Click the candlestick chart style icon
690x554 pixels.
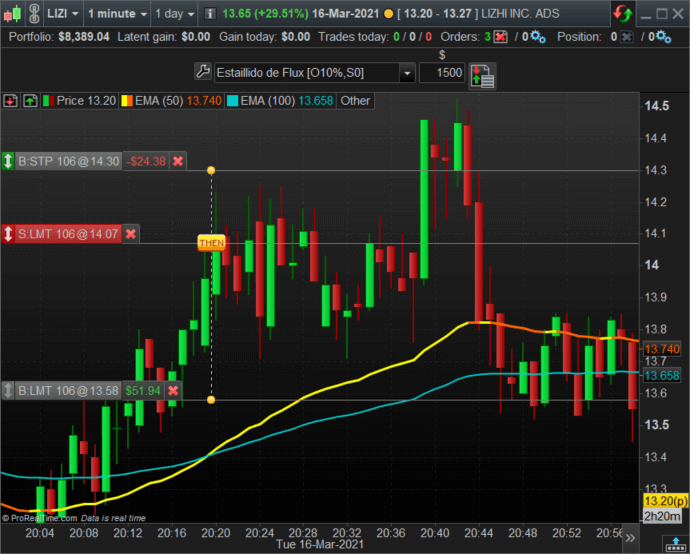click(13, 14)
